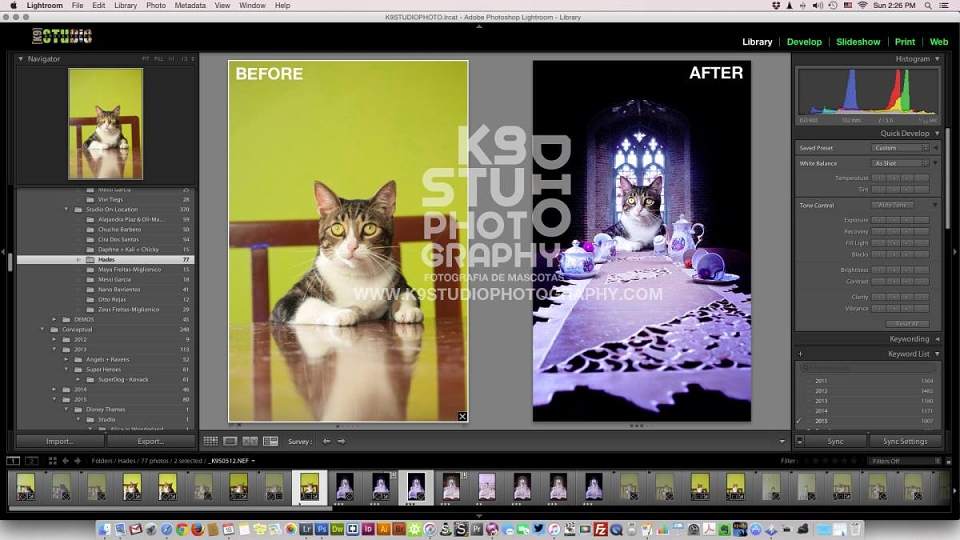Screen dimensions: 960x540
Task: Open Filters Off dropdown in filmstrip
Action: (x=904, y=461)
